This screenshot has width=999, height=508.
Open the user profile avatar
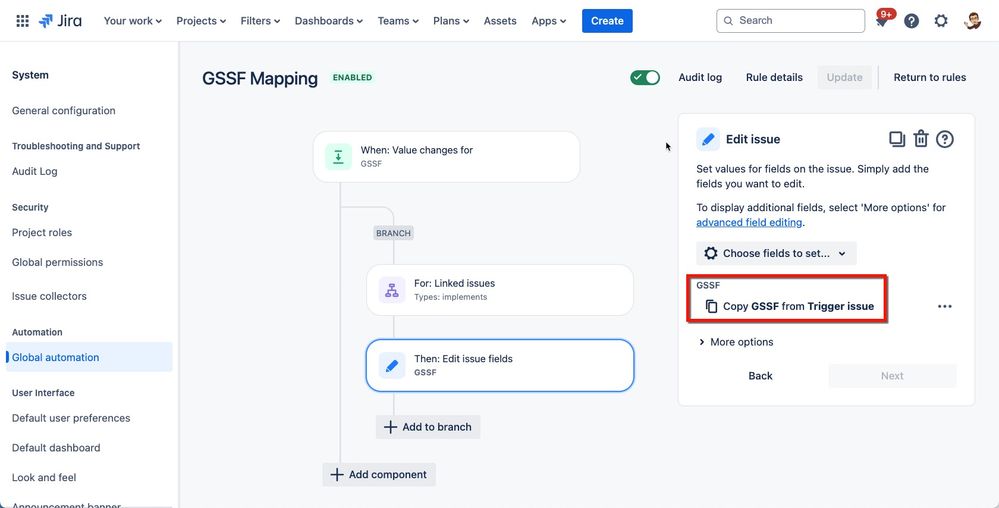click(x=972, y=21)
